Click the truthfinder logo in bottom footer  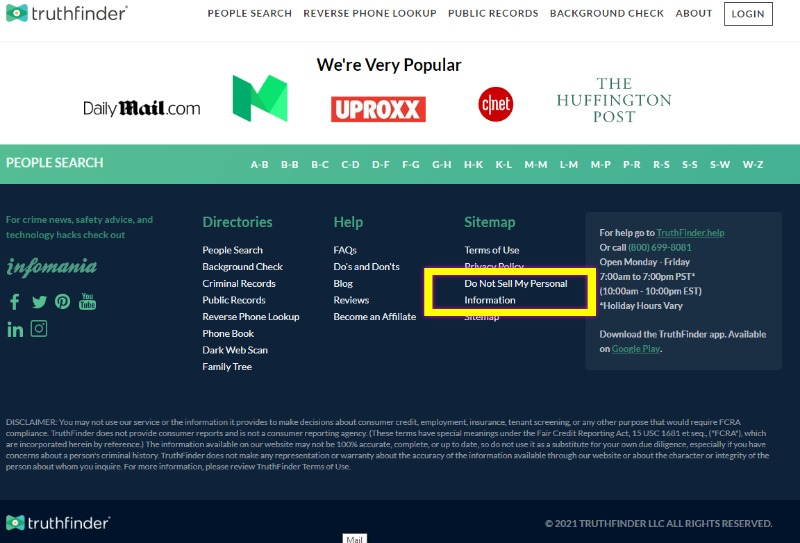point(58,523)
